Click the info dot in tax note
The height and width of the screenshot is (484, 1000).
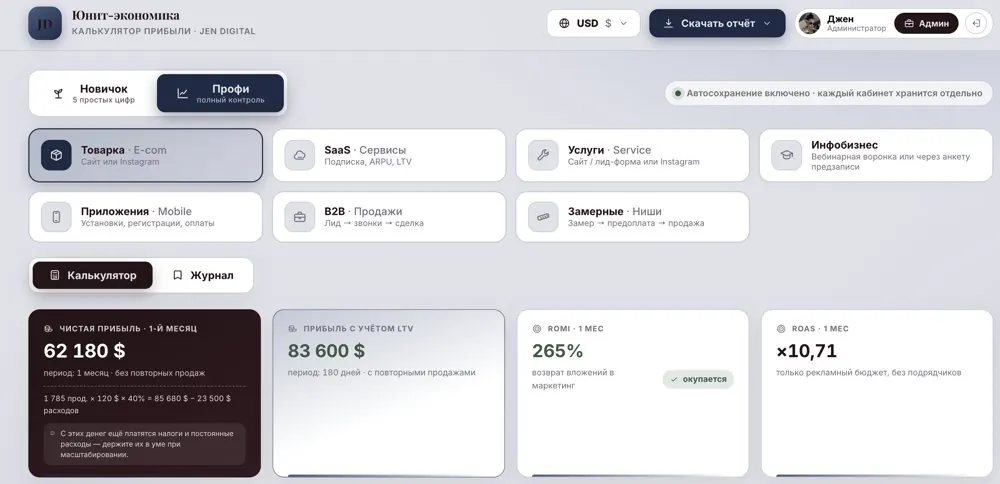[53, 433]
